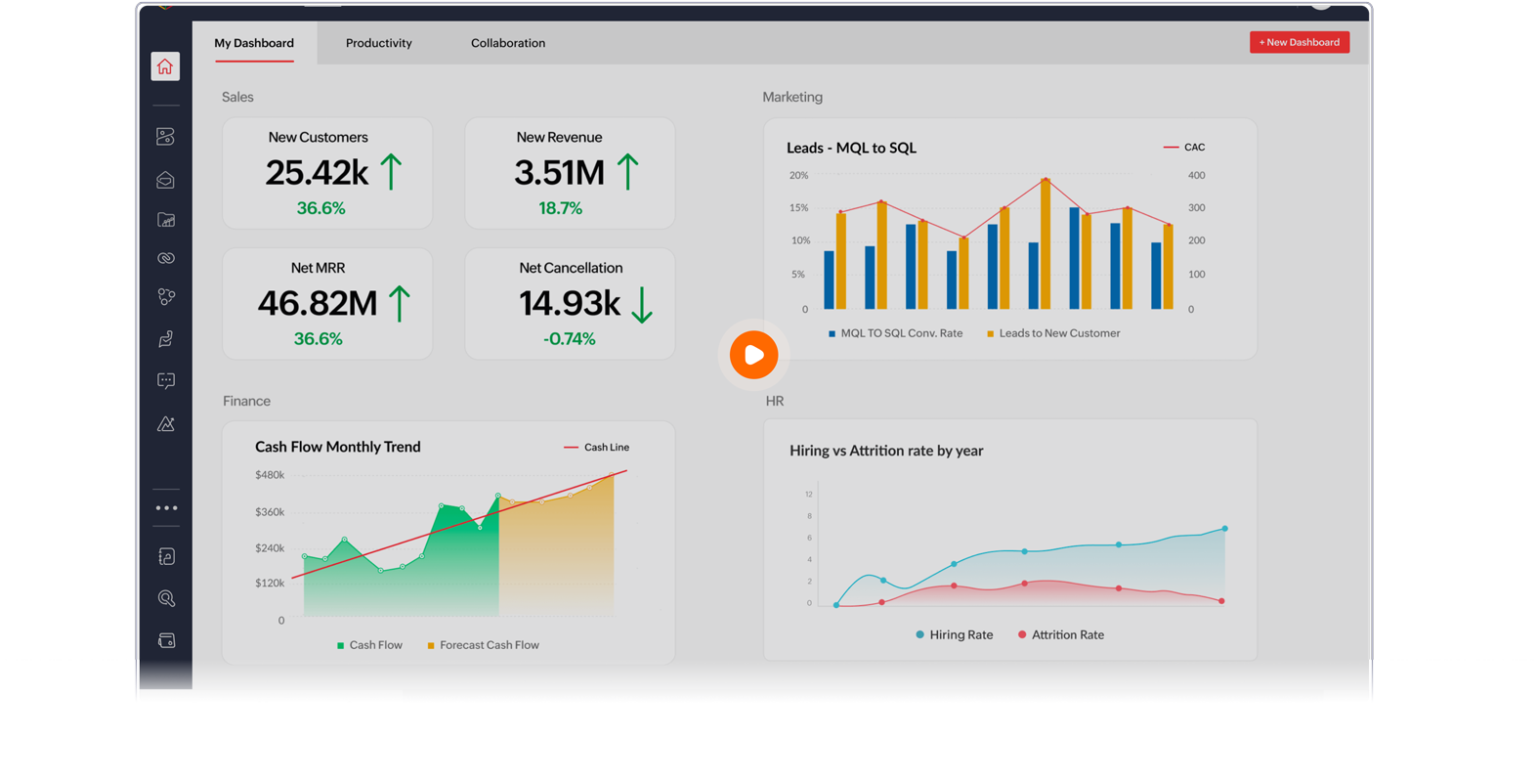Click the linked circles integrations icon

165,257
